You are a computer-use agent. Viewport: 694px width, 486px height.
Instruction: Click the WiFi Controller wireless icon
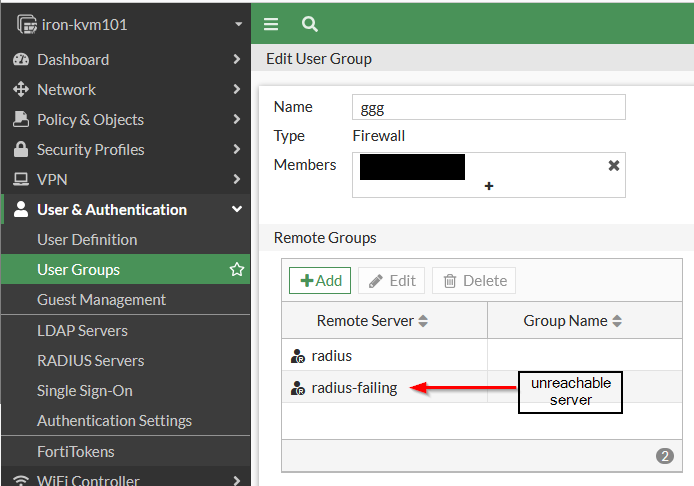pos(21,480)
